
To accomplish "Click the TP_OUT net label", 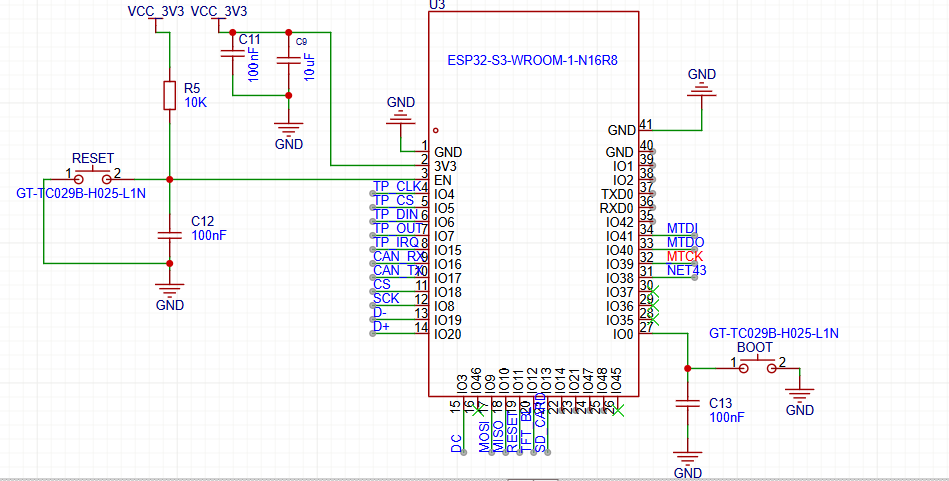I will [397, 228].
